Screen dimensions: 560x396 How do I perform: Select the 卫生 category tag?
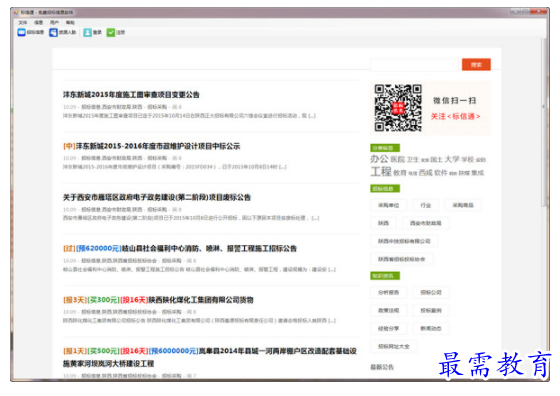click(x=413, y=160)
